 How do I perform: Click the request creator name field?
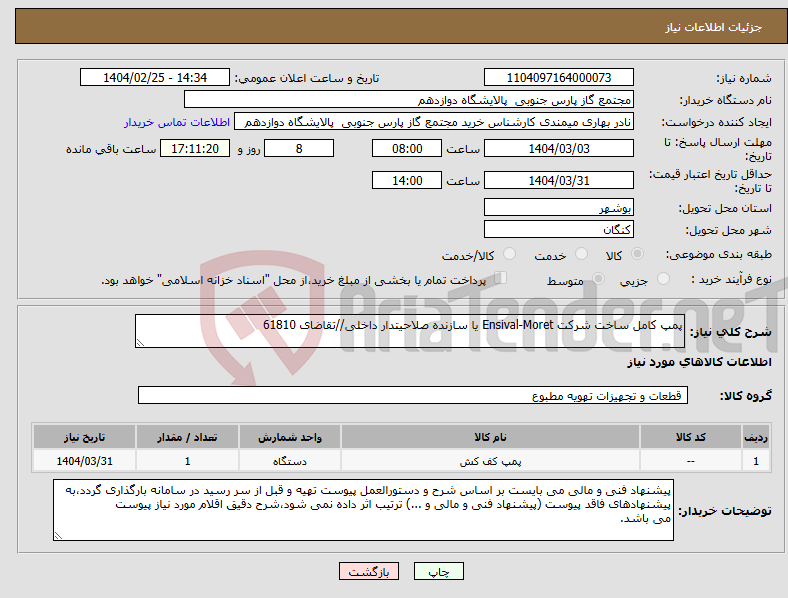pyautogui.click(x=434, y=122)
